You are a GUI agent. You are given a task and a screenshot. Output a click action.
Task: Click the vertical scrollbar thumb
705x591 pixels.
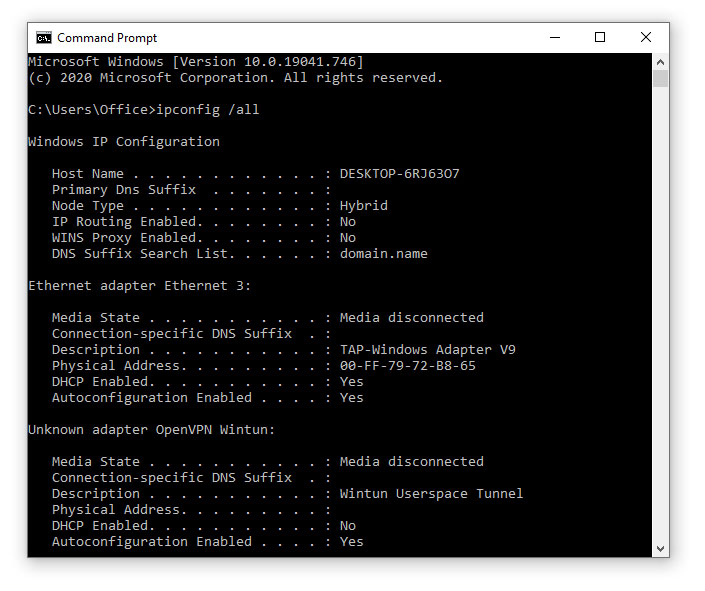click(x=660, y=79)
